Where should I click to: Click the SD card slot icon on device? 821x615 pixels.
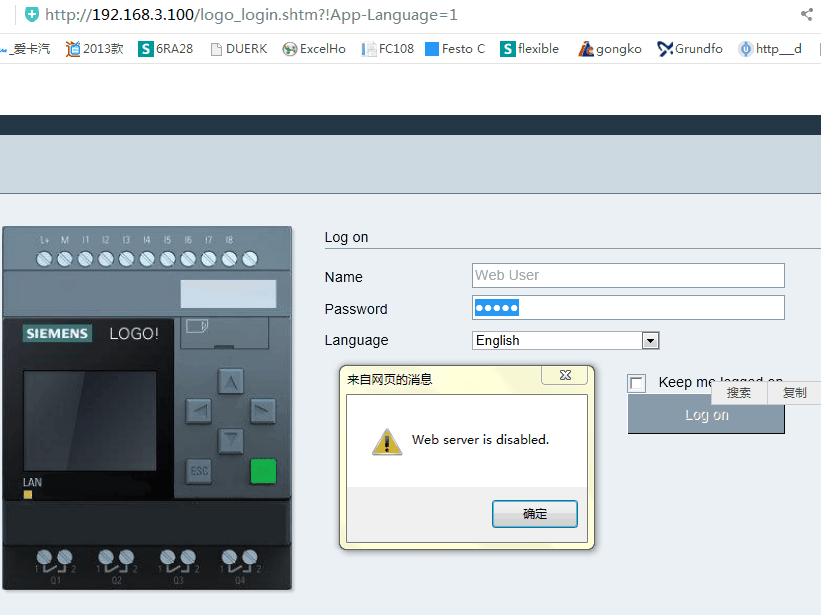197,326
